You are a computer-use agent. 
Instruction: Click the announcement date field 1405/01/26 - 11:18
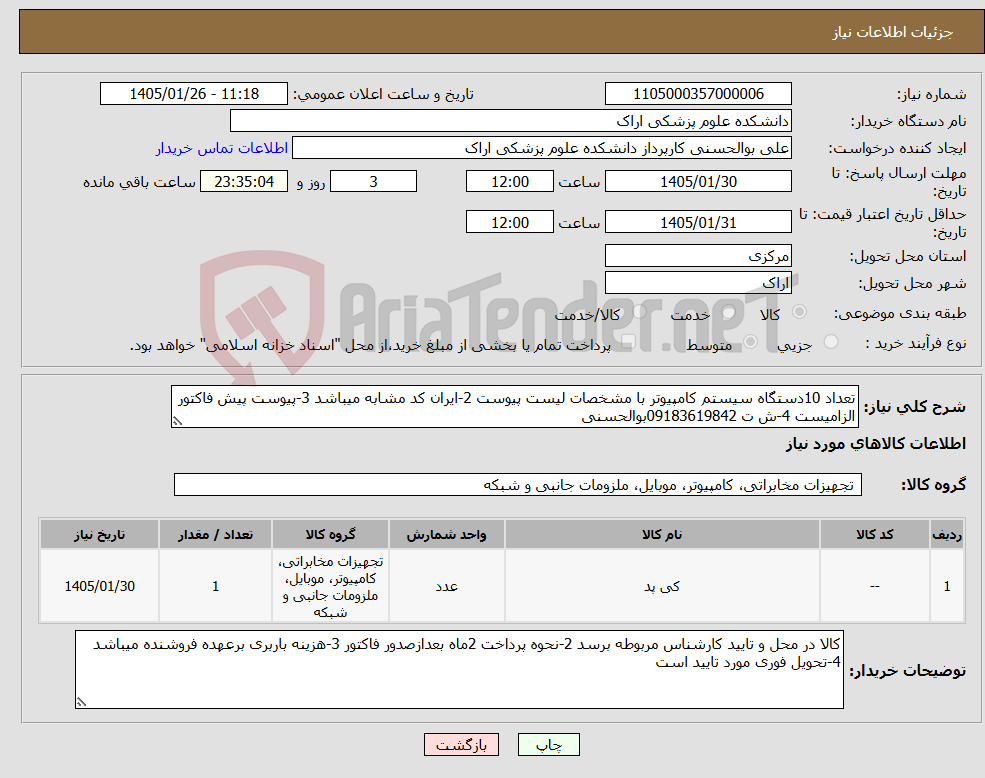coord(193,94)
